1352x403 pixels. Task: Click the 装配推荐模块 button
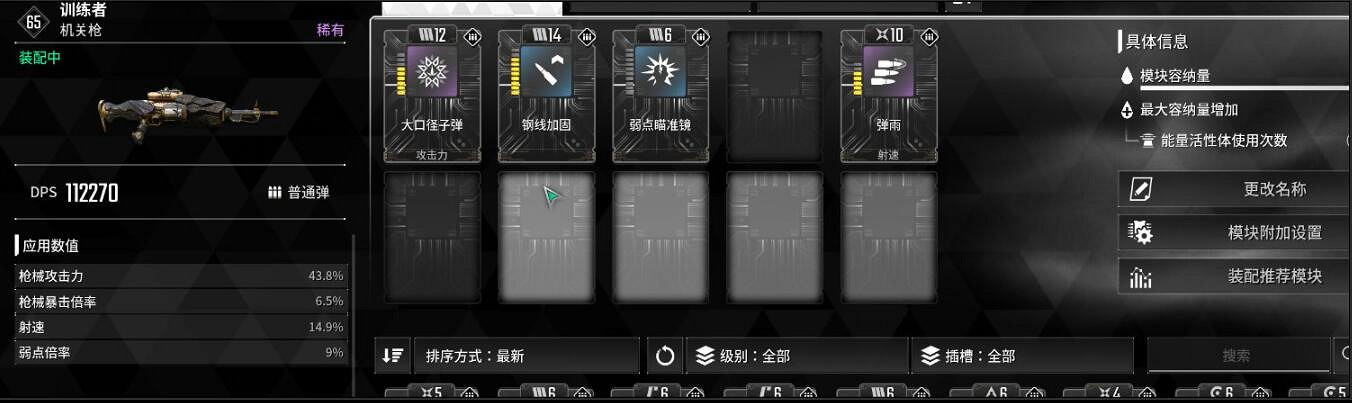(1235, 276)
